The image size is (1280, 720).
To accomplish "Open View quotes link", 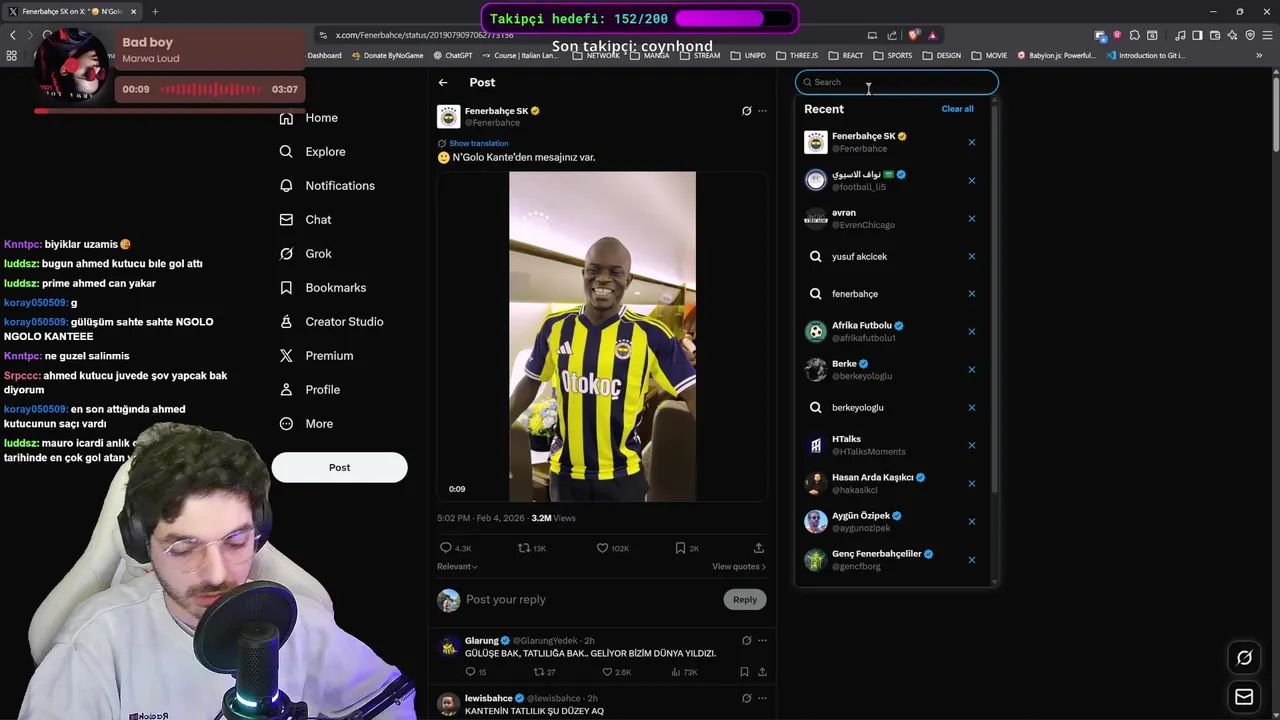I will (x=739, y=567).
